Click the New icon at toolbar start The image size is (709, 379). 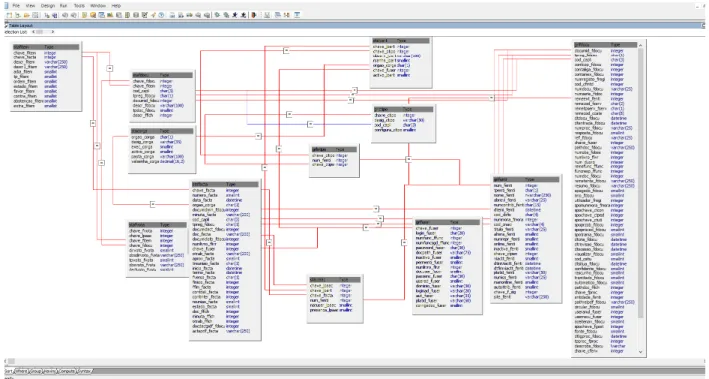pyautogui.click(x=9, y=15)
